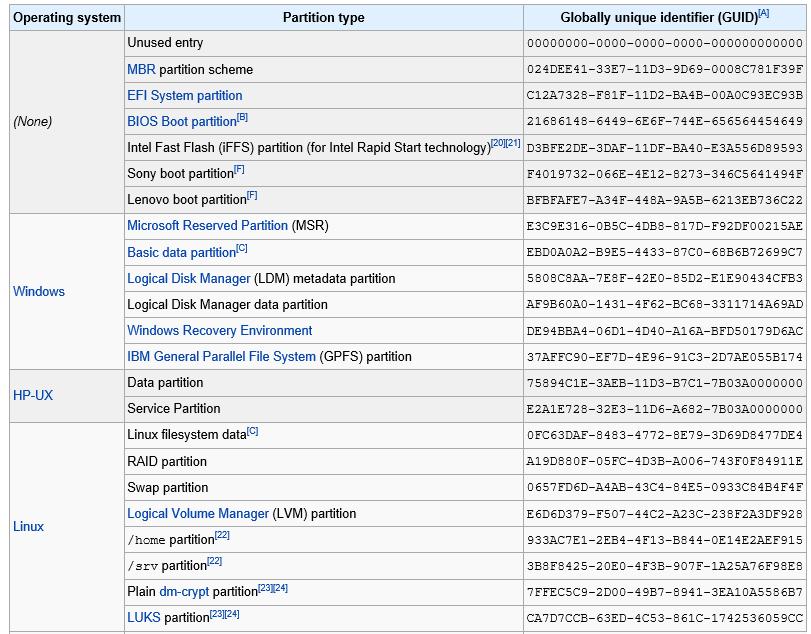Click the Swap partition cell
This screenshot has height=634, width=811.
click(x=324, y=488)
